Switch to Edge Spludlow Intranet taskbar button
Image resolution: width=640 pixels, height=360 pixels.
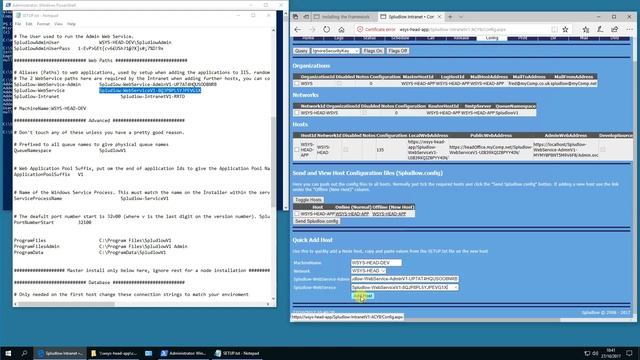coord(60,353)
